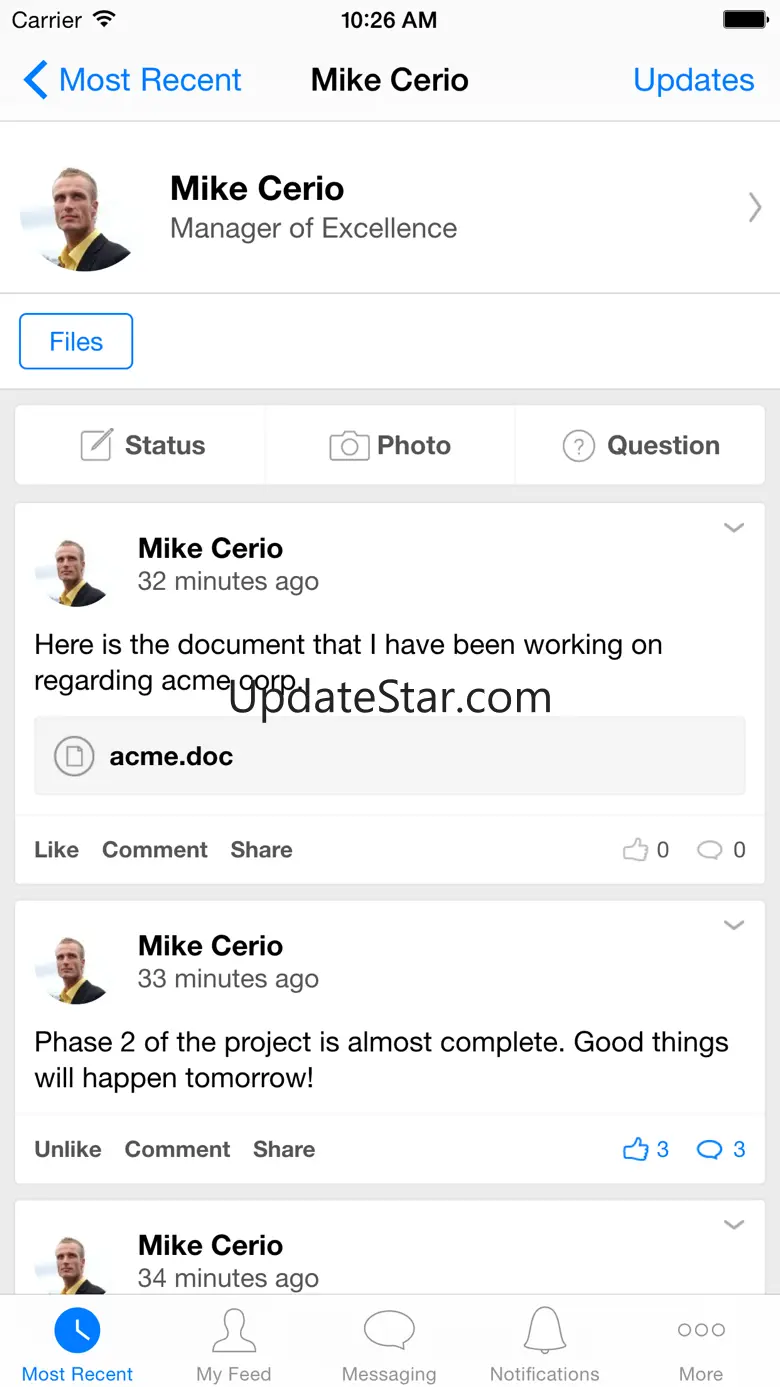Tap the Question mark icon
Image resolution: width=780 pixels, height=1387 pixels.
(x=579, y=446)
